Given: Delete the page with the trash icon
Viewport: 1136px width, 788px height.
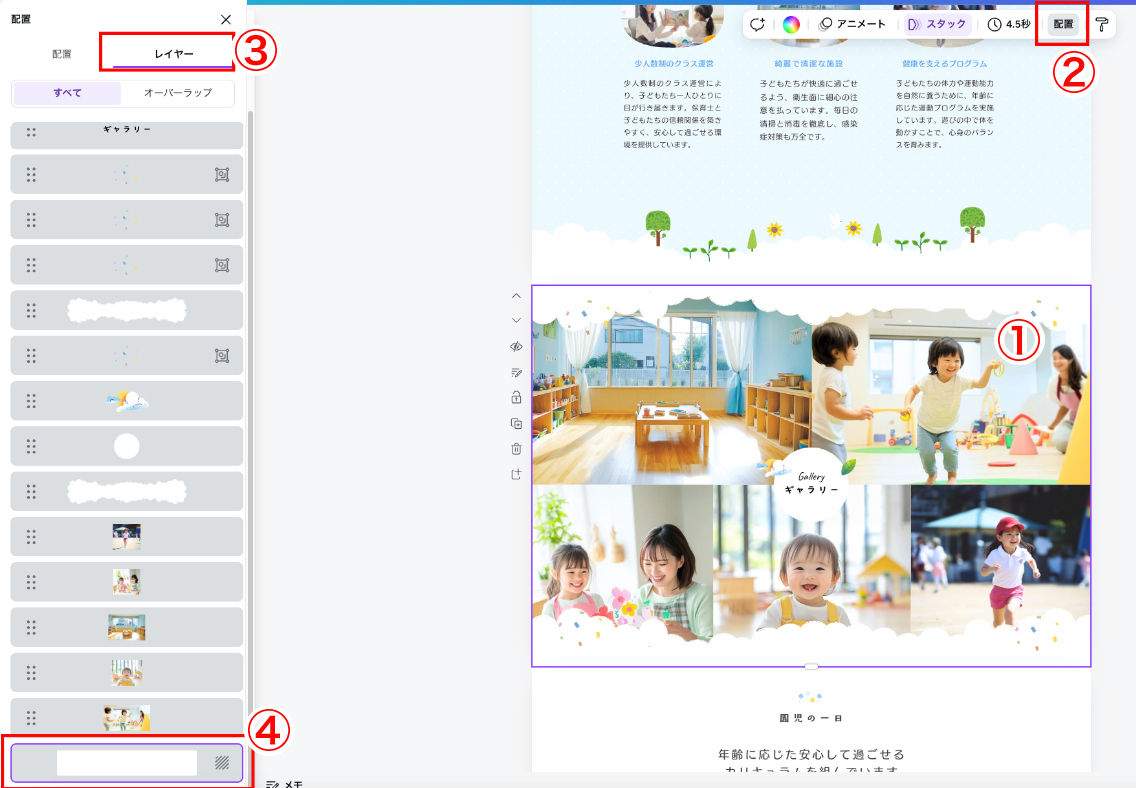Looking at the screenshot, I should click(x=516, y=448).
